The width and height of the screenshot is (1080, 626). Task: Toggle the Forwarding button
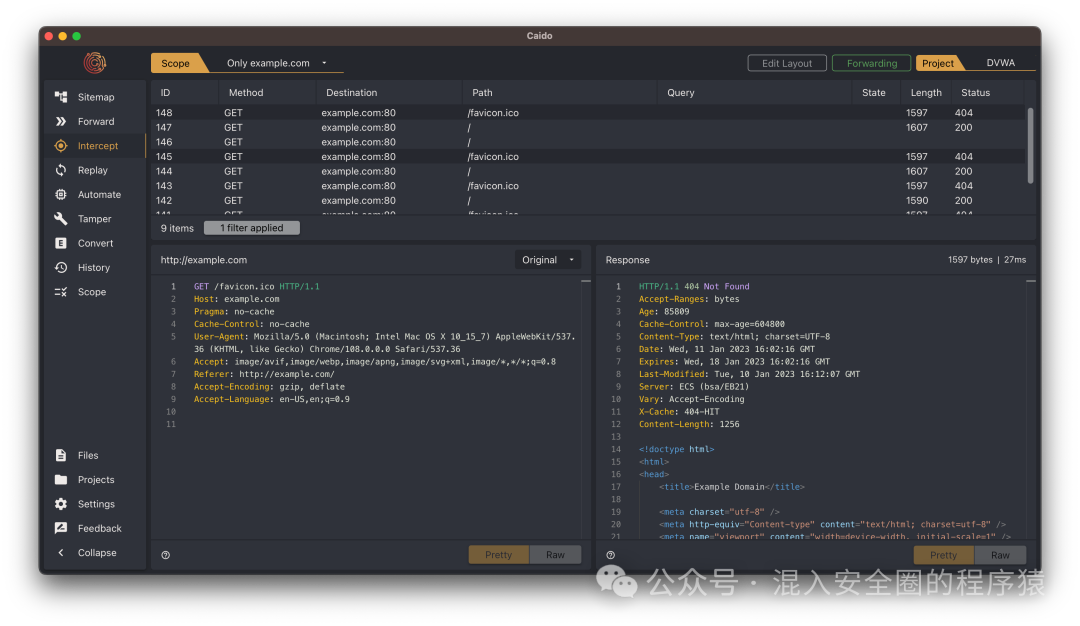[871, 63]
